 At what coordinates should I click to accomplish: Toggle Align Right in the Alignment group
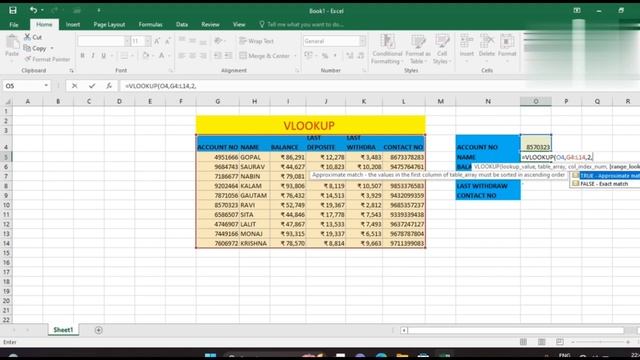tap(203, 56)
